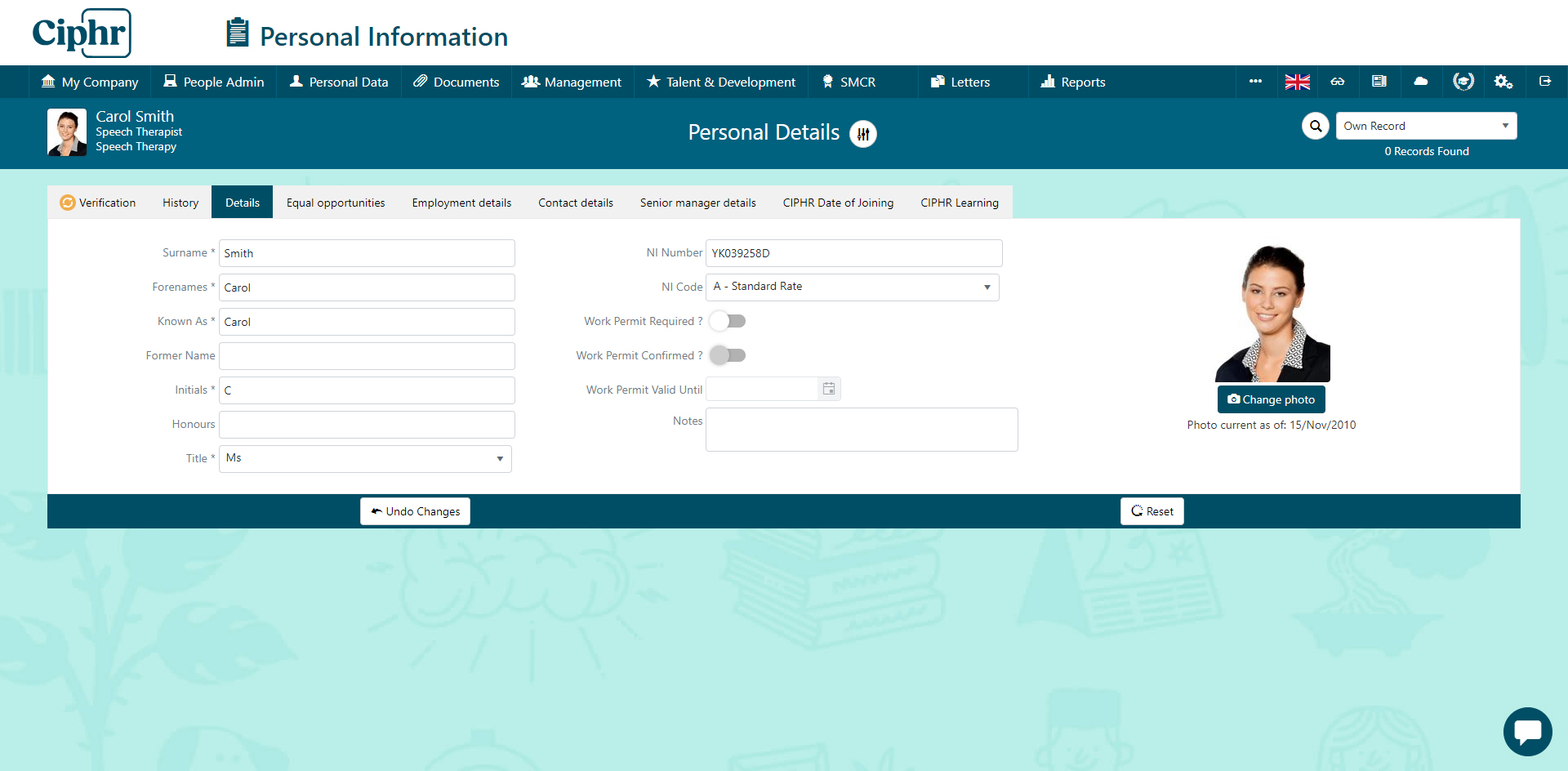Enable Work Permit Confirmed switch
1568x771 pixels.
tap(728, 355)
